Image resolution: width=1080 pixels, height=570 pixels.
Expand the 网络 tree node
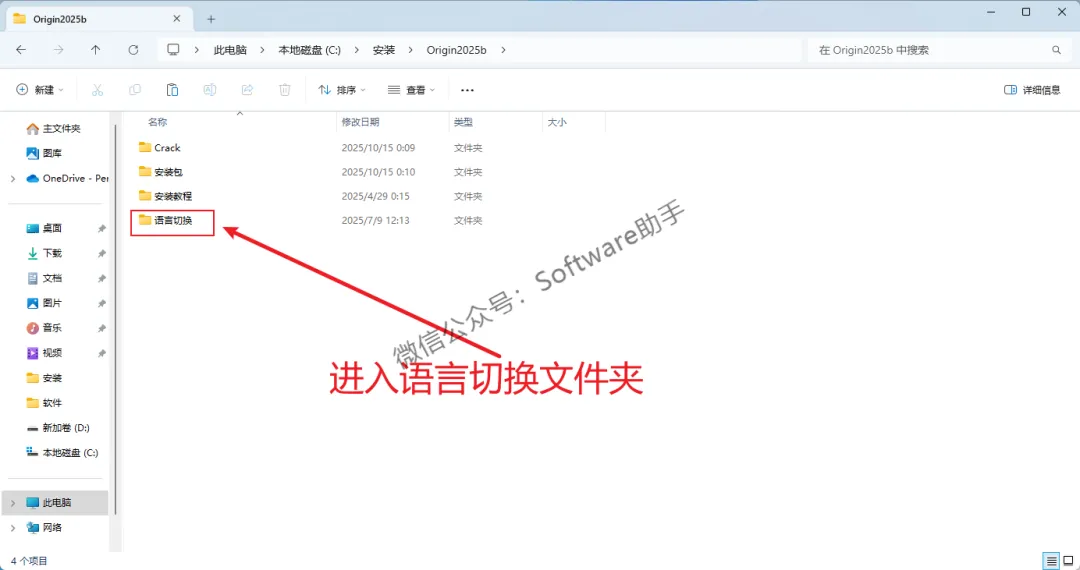pos(13,527)
